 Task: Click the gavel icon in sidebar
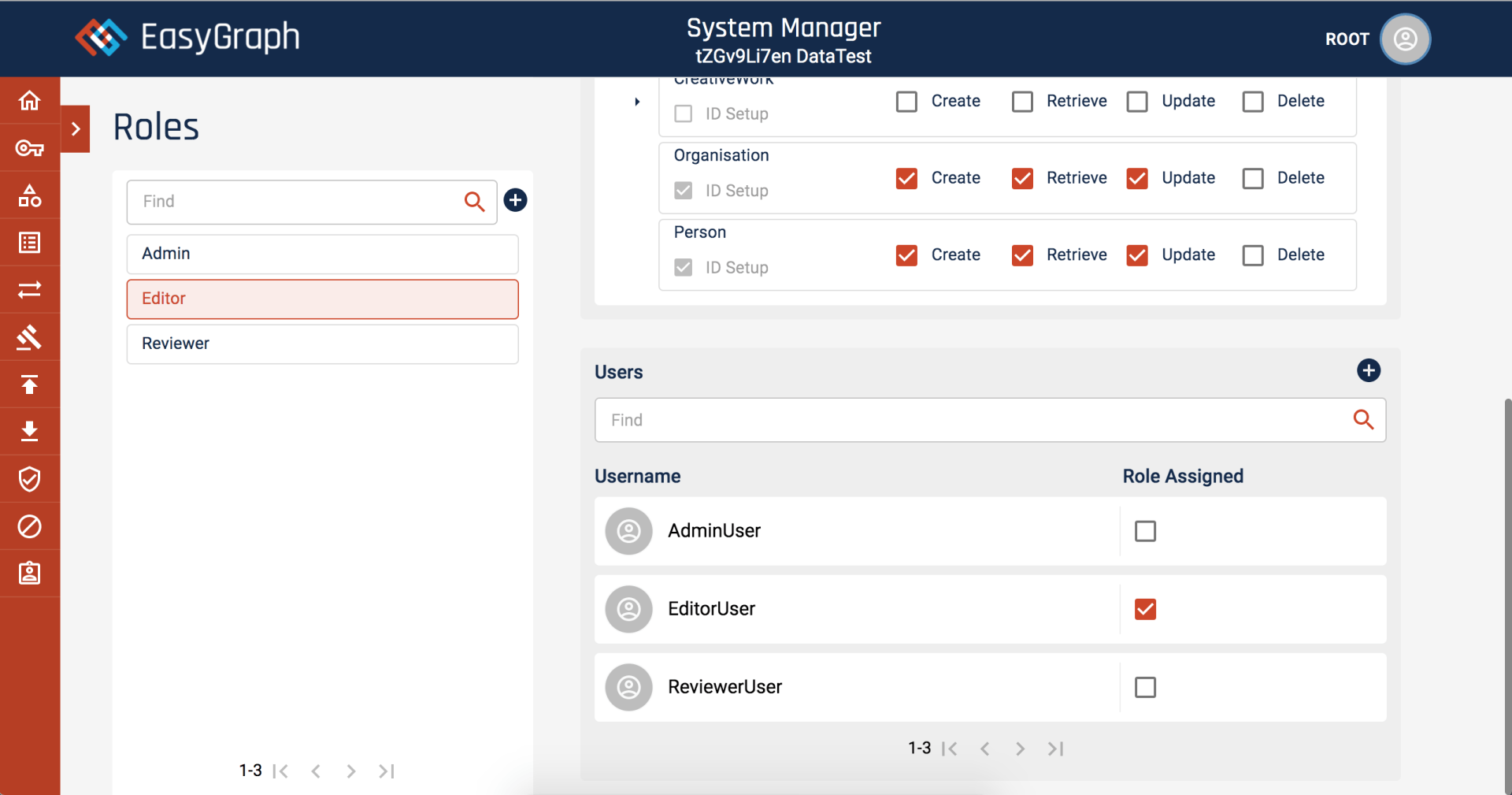(29, 337)
